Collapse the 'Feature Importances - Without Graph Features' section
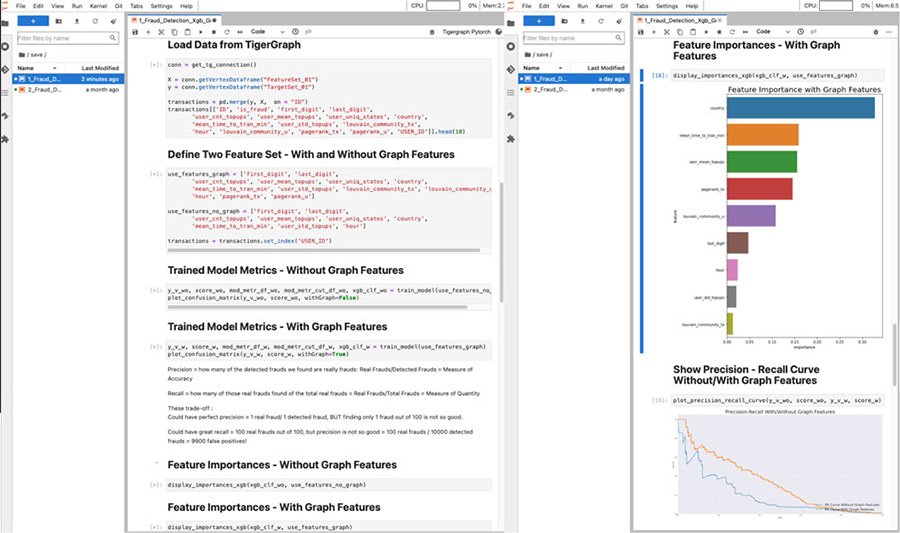This screenshot has height=533, width=900. point(155,465)
